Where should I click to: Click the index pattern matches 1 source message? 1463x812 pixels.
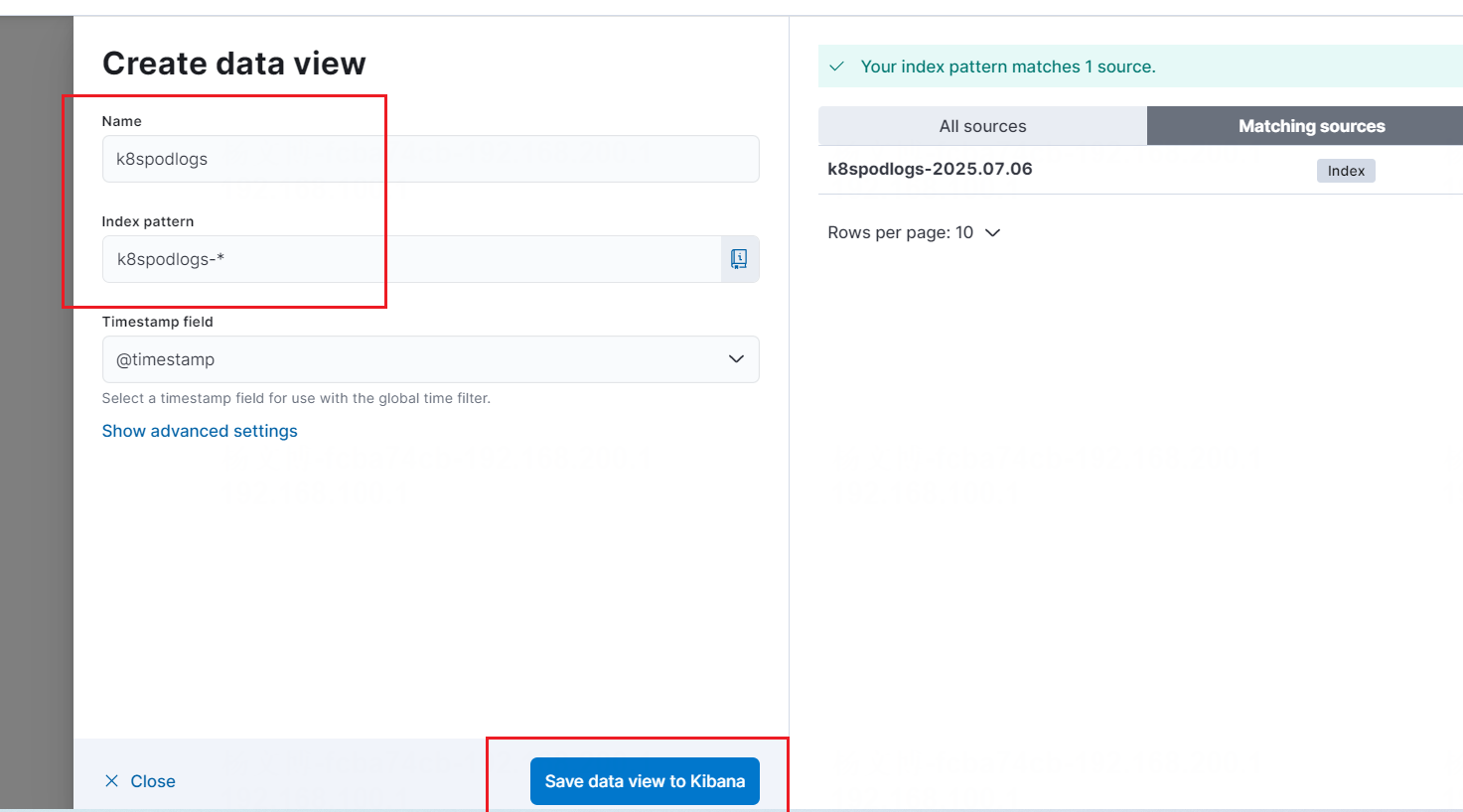[x=1007, y=67]
